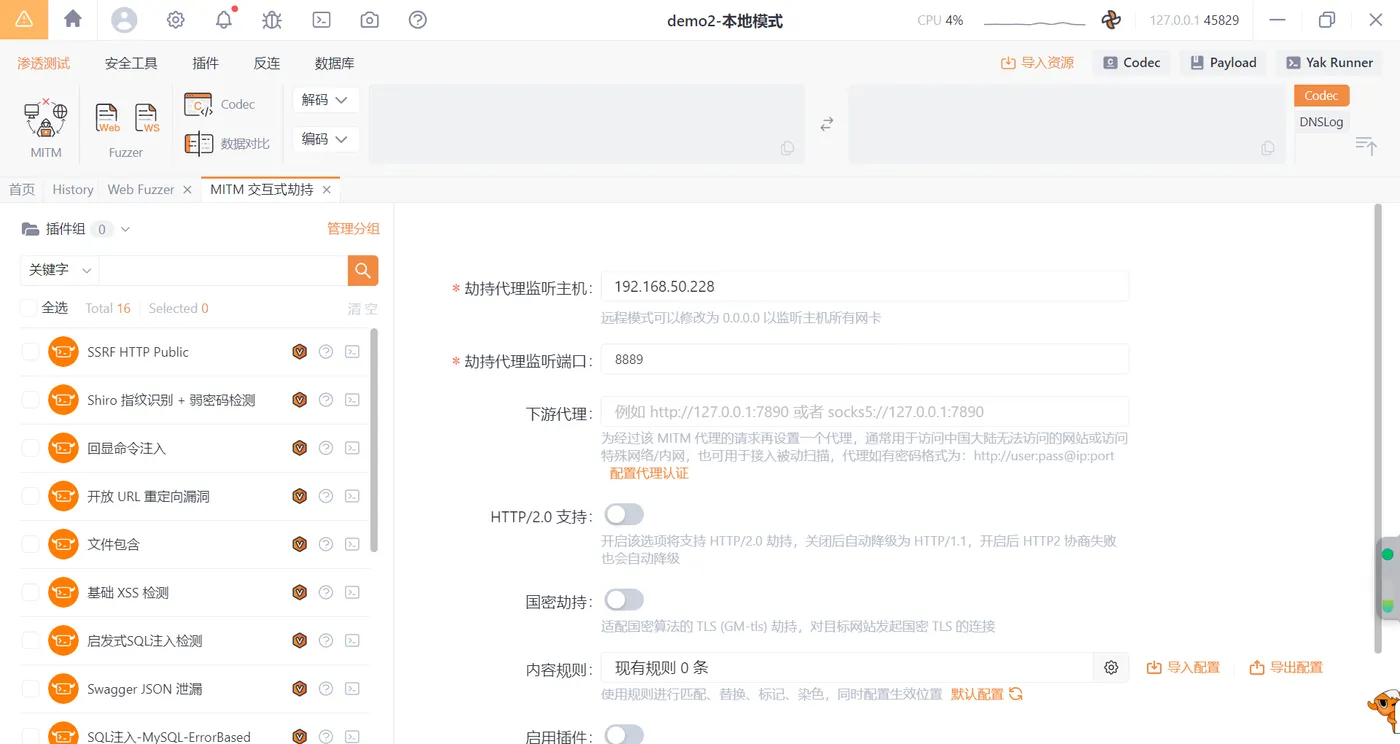
Task: Open the settings gear icon
Action: pyautogui.click(x=176, y=20)
